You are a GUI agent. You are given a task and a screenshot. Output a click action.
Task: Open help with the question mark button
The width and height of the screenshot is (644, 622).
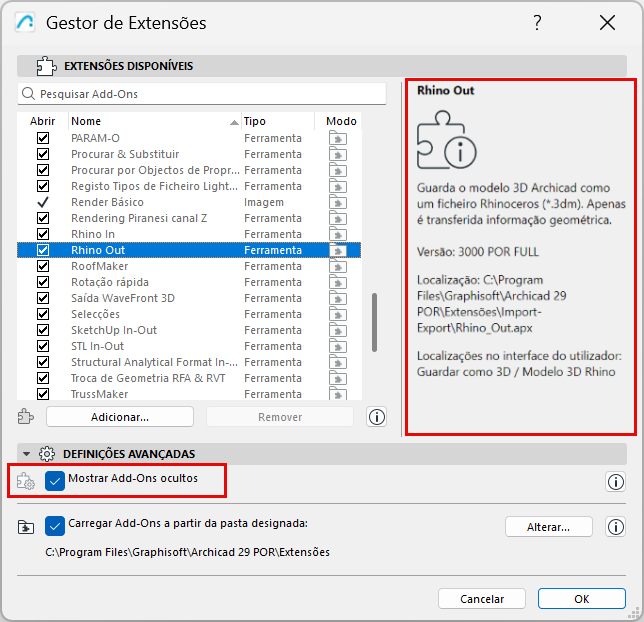(537, 23)
